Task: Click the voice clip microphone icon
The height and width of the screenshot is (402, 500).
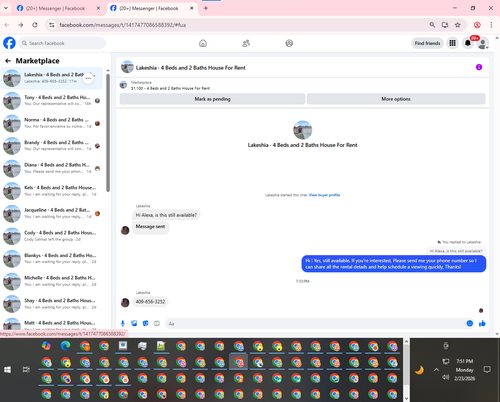Action: pyautogui.click(x=123, y=323)
